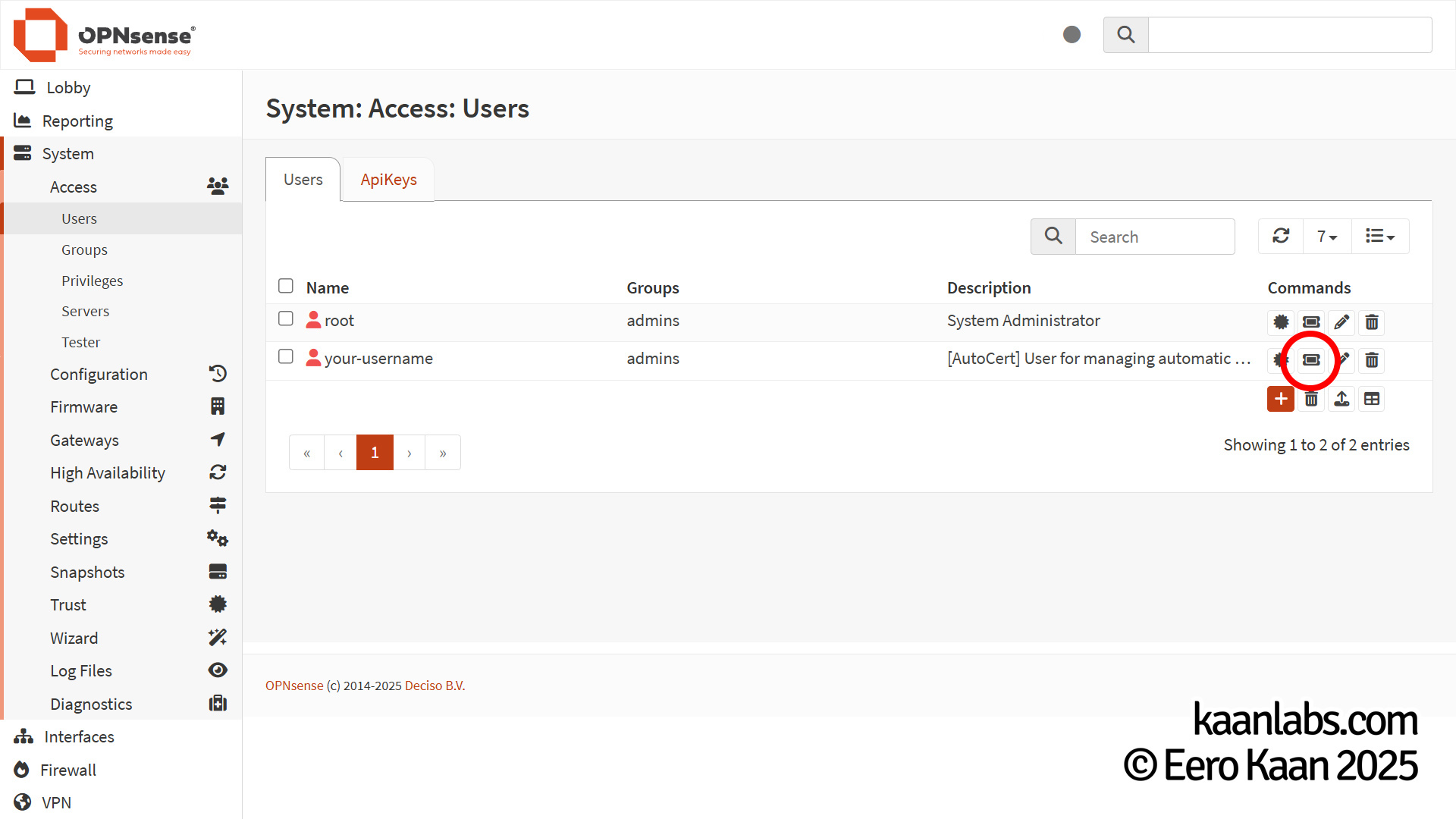The width and height of the screenshot is (1456, 819).
Task: Expand the Routes submenu
Action: click(x=74, y=506)
